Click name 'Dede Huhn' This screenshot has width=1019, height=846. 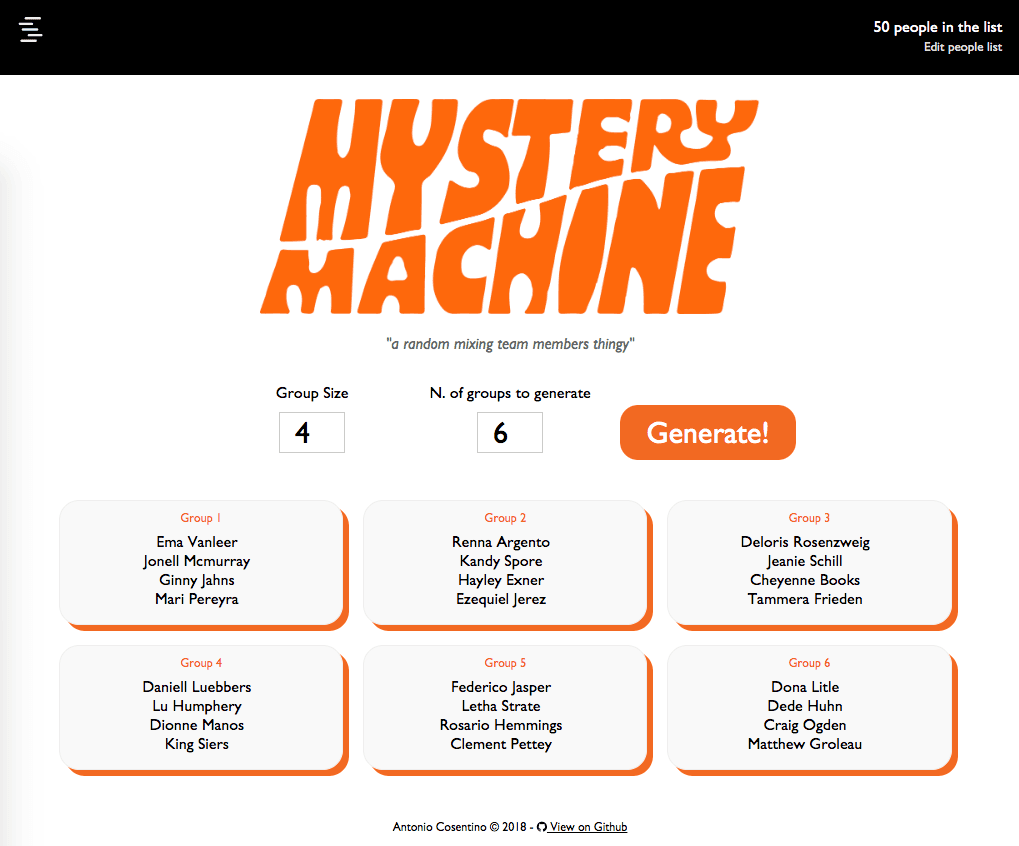[x=805, y=706]
